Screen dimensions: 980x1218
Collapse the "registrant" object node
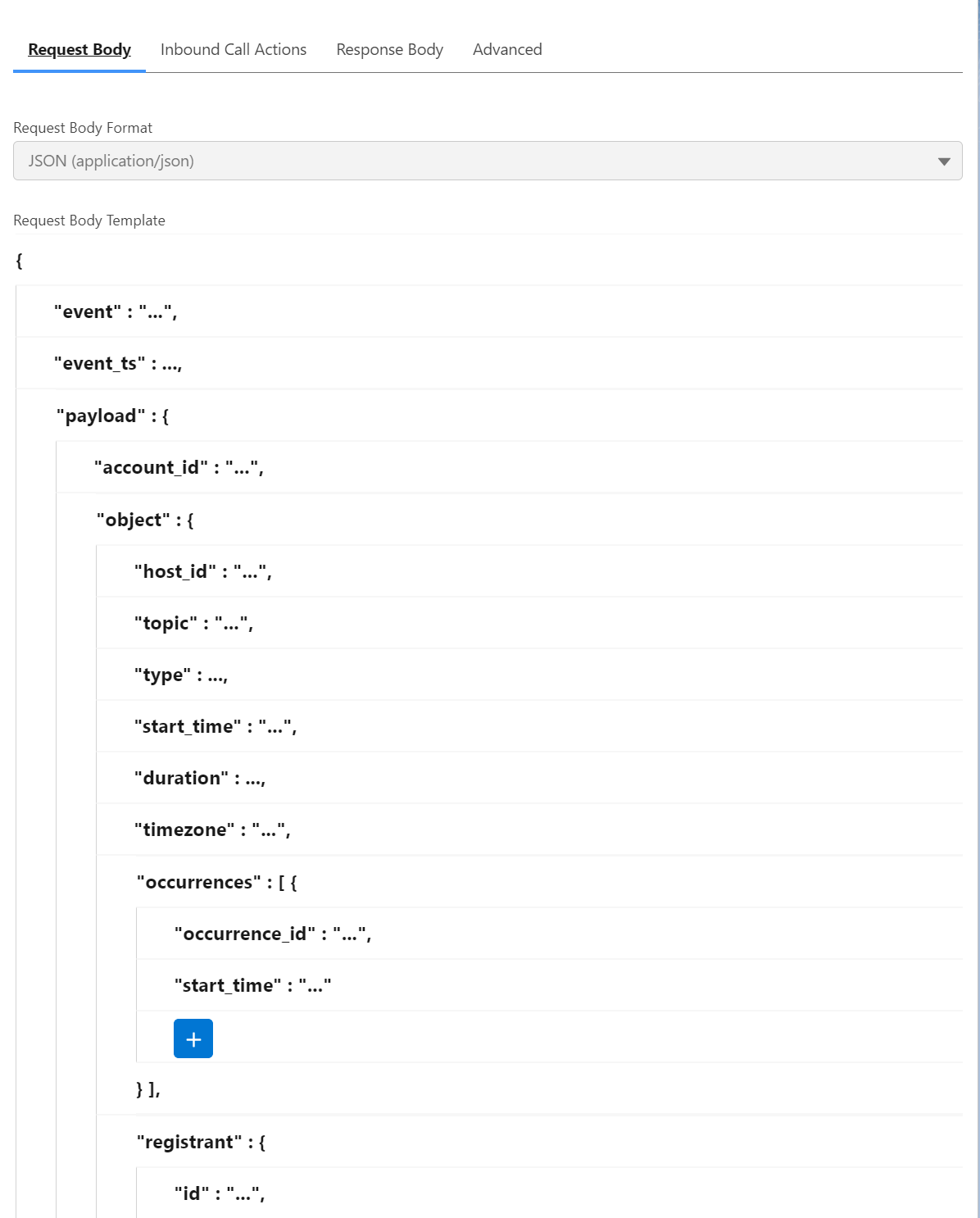tap(201, 1142)
